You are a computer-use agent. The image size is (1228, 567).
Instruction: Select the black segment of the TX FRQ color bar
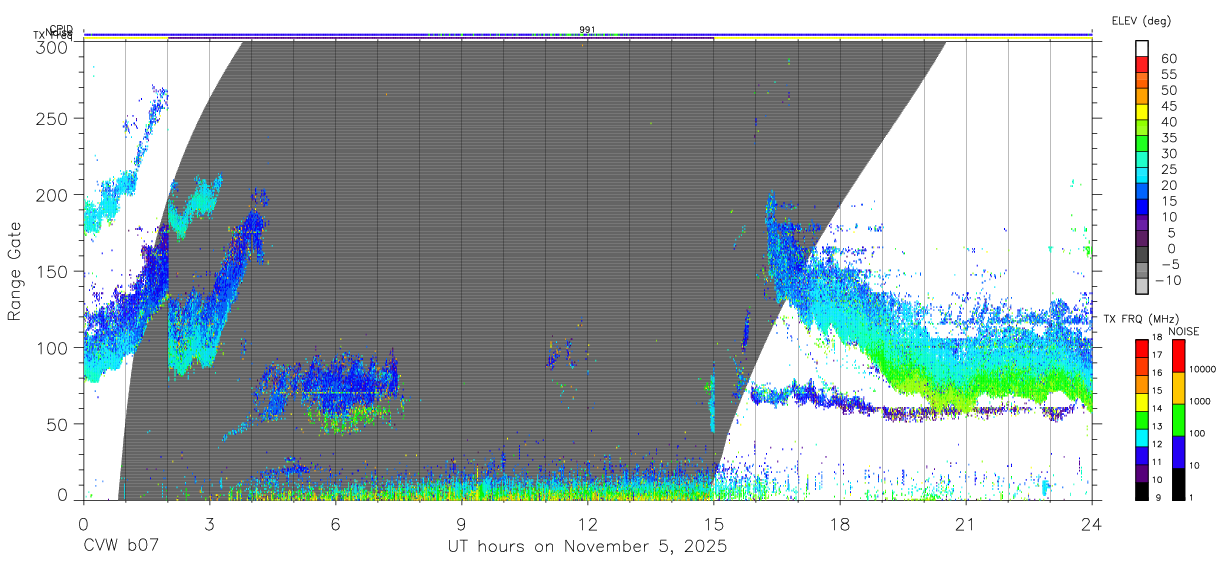coord(1142,491)
